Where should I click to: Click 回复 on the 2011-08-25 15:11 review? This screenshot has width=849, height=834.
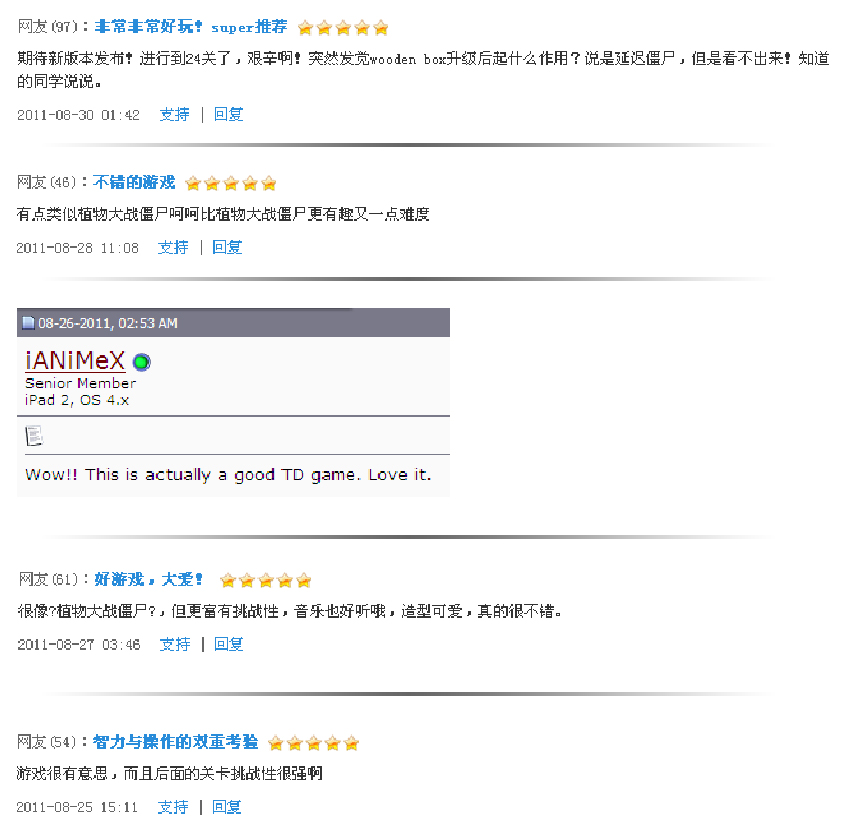(x=226, y=807)
